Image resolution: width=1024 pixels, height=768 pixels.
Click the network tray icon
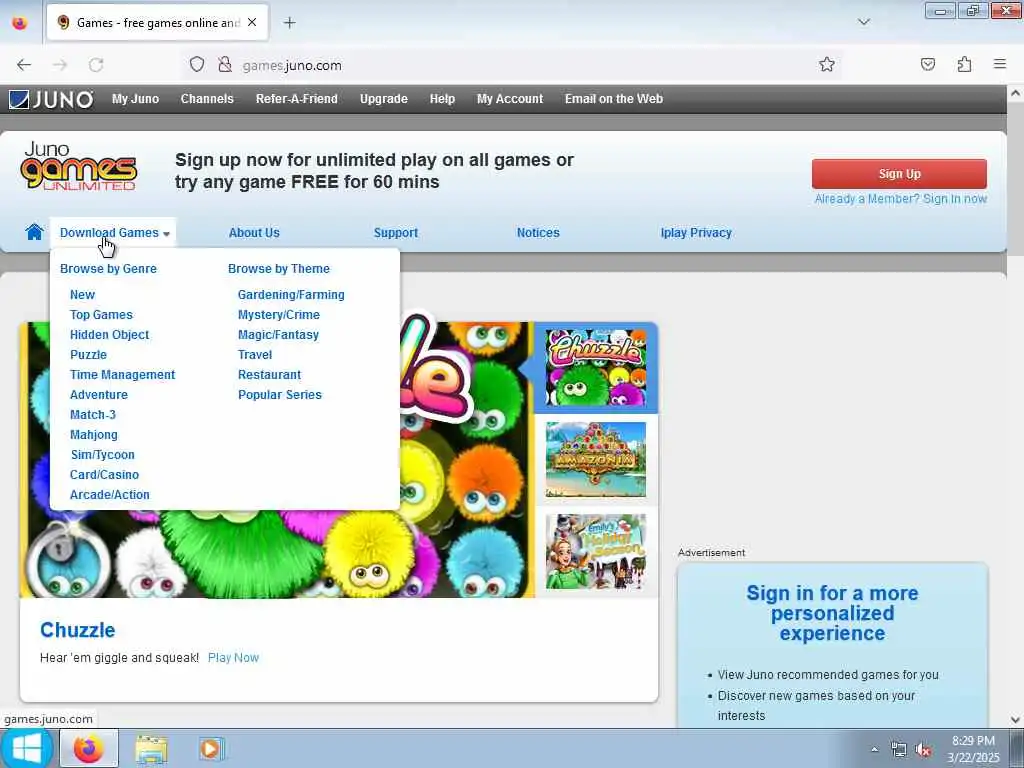(899, 750)
